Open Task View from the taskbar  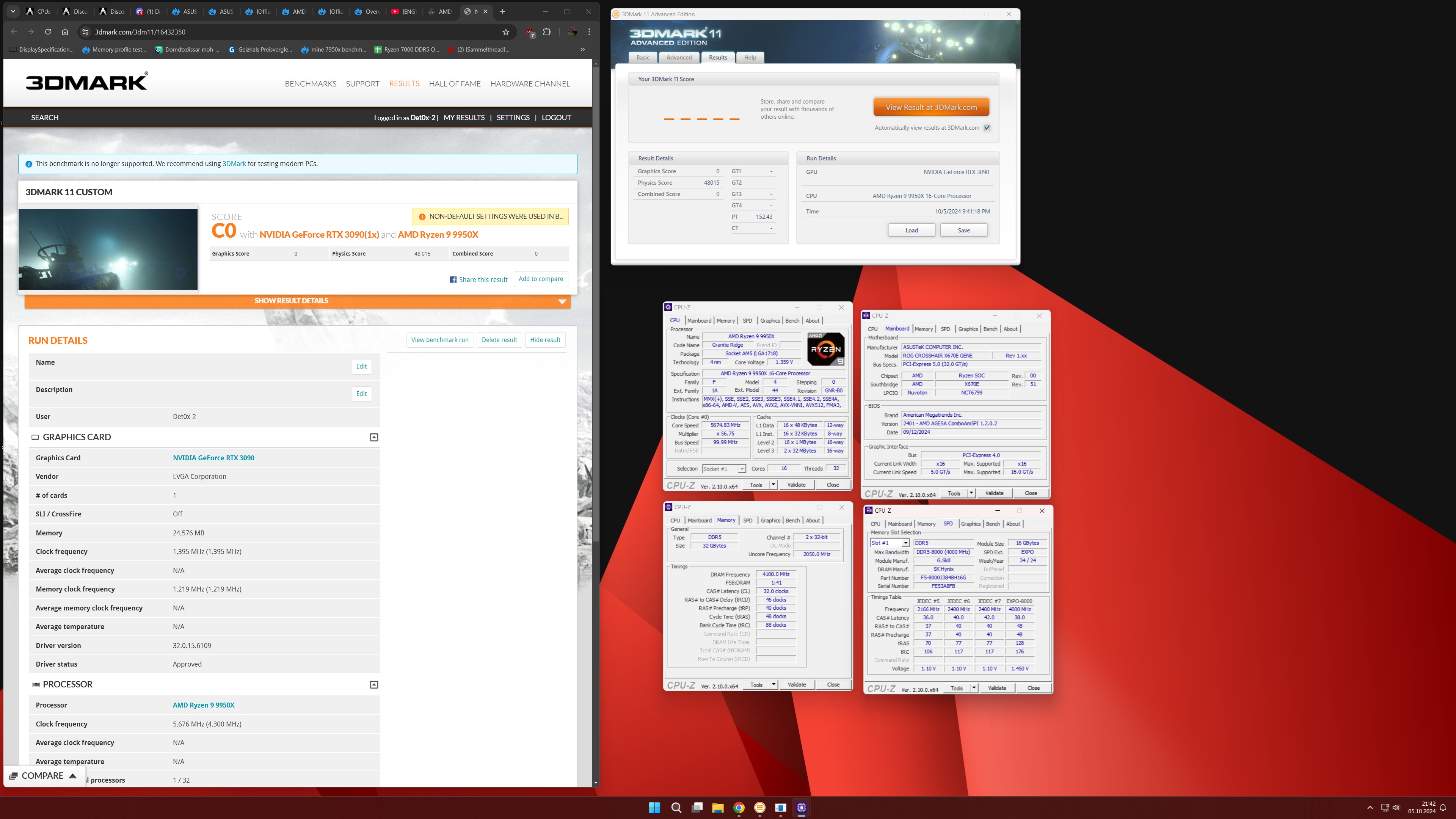coord(697,807)
